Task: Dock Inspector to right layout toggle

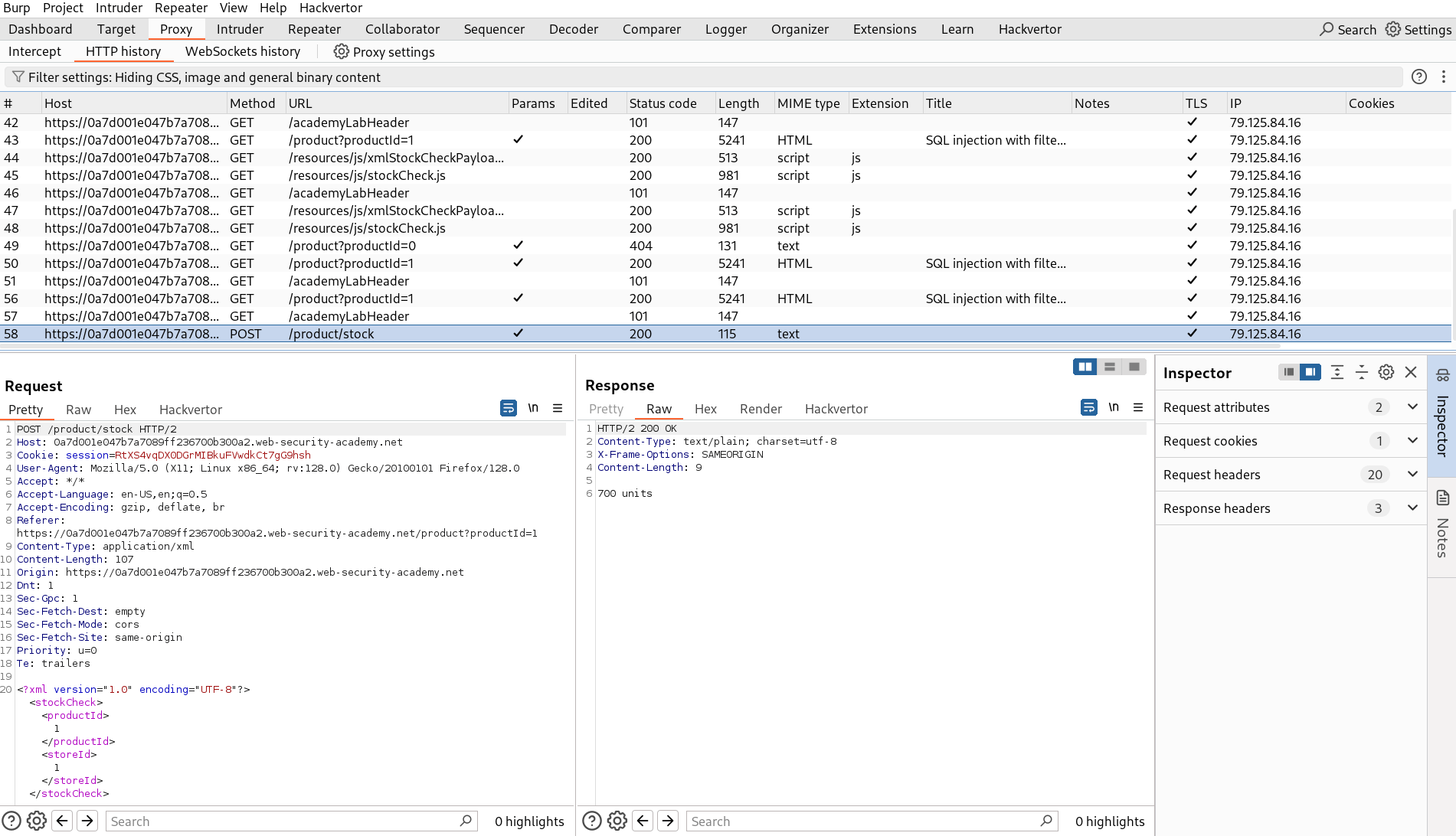Action: click(x=1310, y=372)
